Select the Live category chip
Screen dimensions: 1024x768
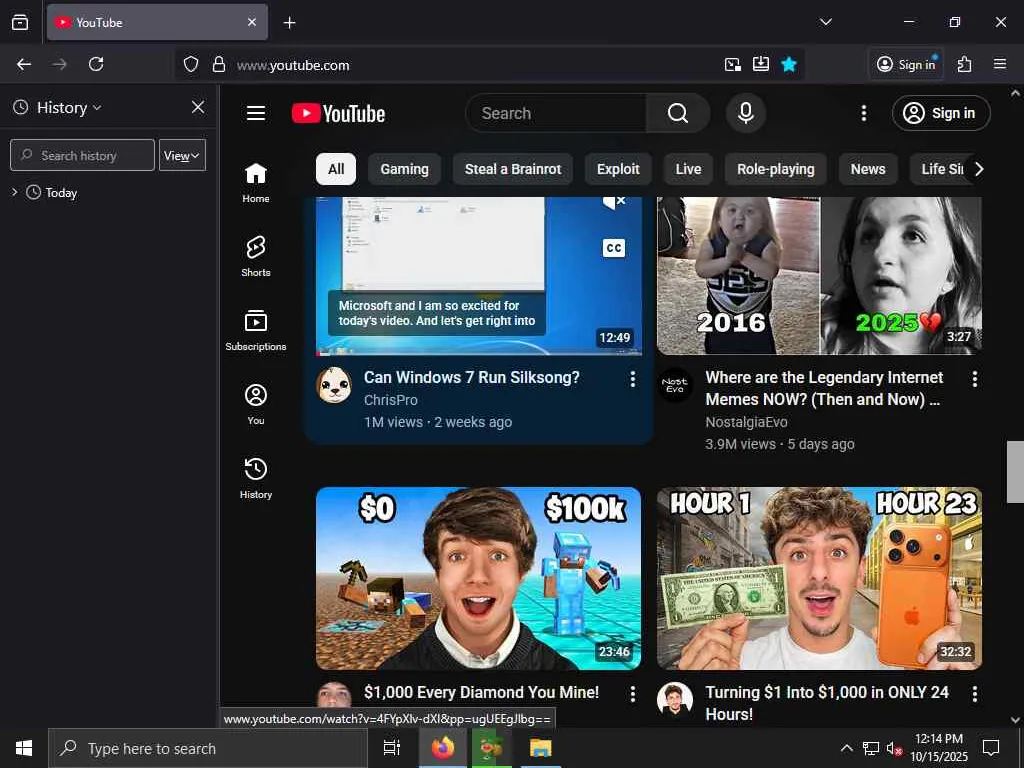688,169
